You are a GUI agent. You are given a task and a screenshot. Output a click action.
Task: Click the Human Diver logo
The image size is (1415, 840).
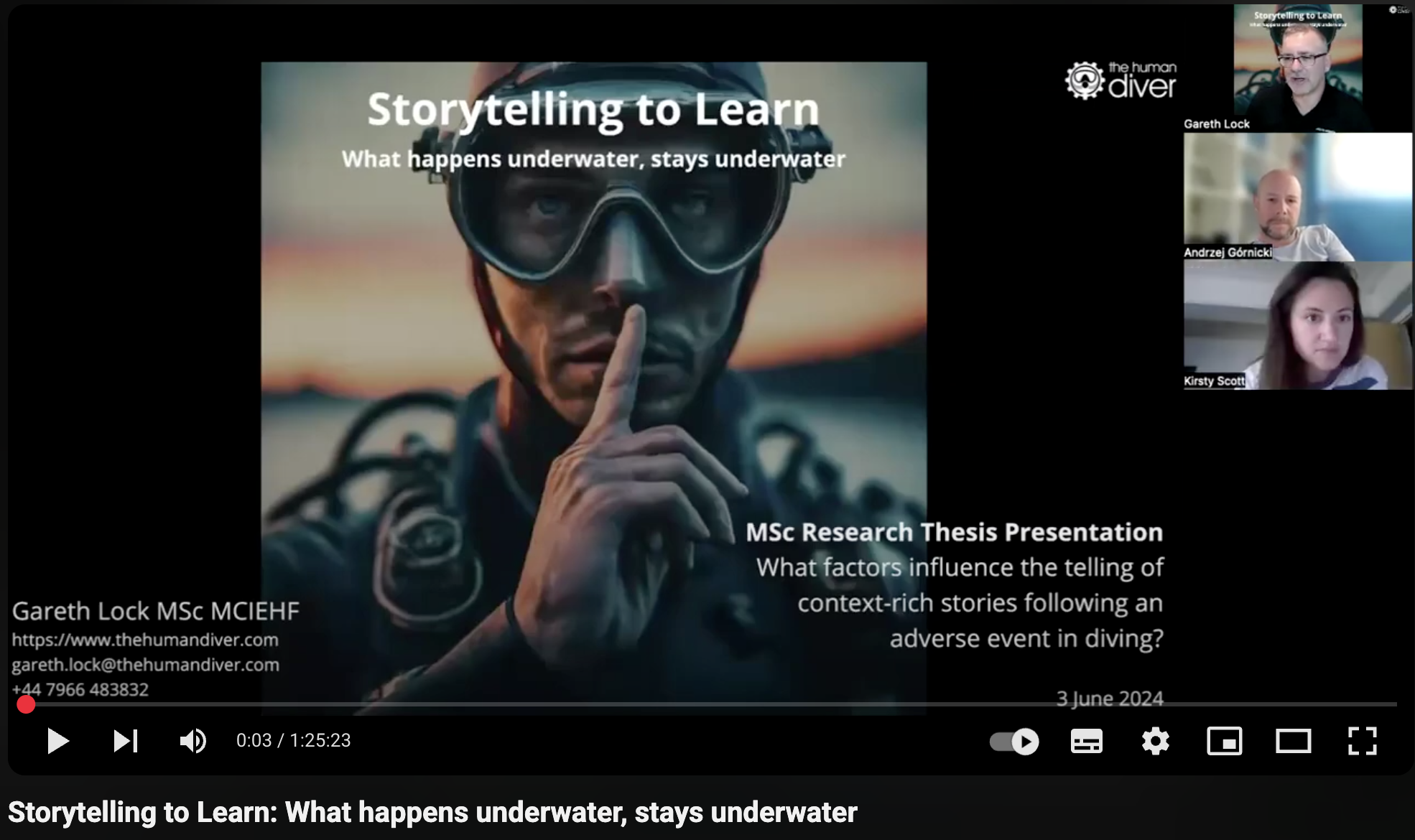[1121, 80]
